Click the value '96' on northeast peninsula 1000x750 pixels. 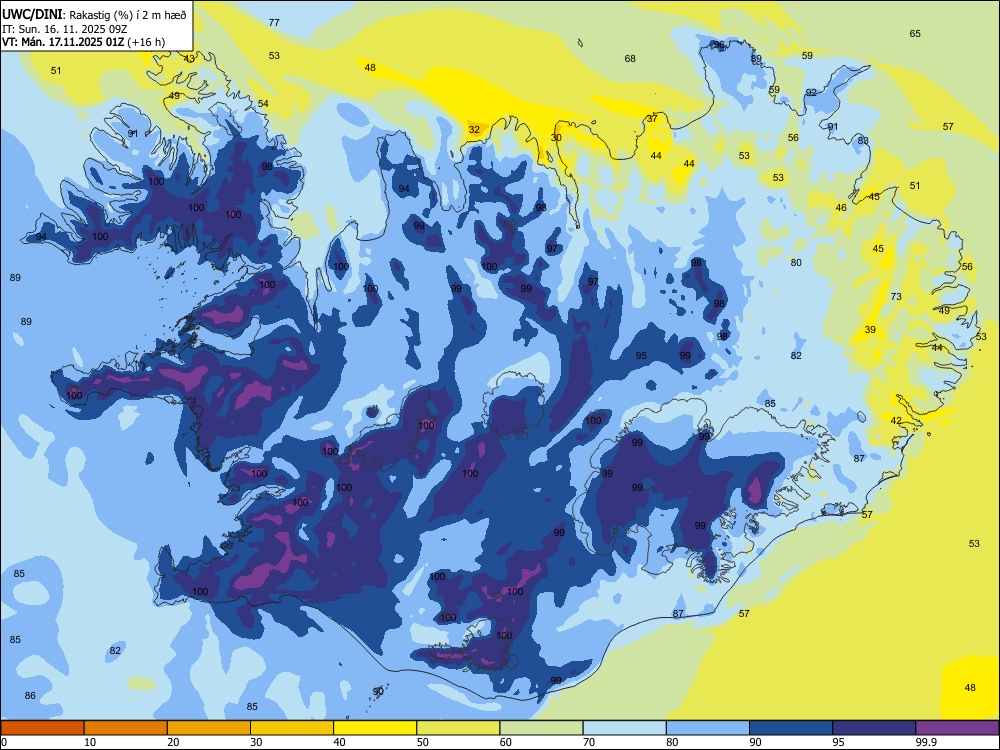[x=719, y=45]
